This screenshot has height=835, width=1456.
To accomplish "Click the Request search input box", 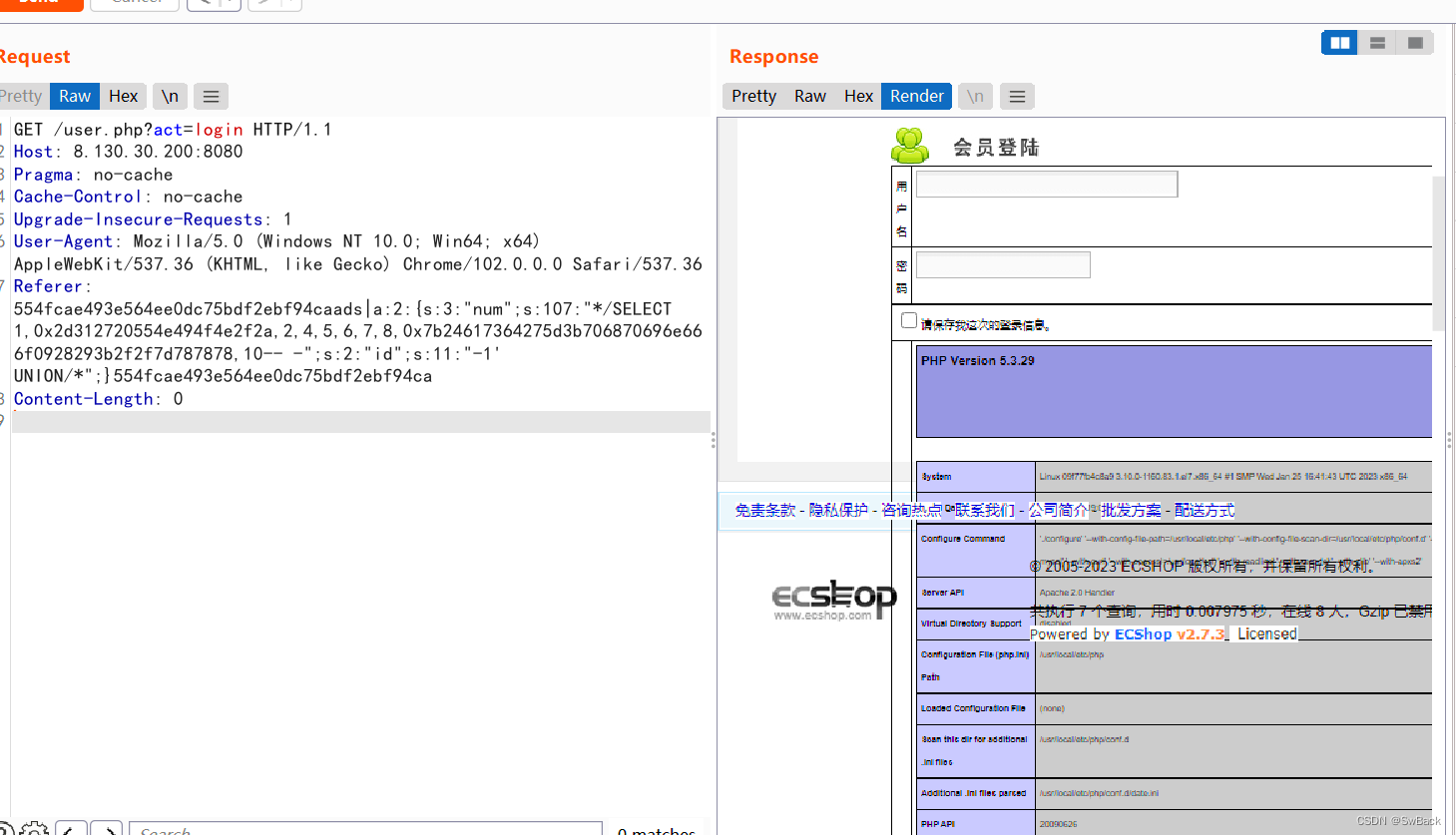I will (x=365, y=829).
